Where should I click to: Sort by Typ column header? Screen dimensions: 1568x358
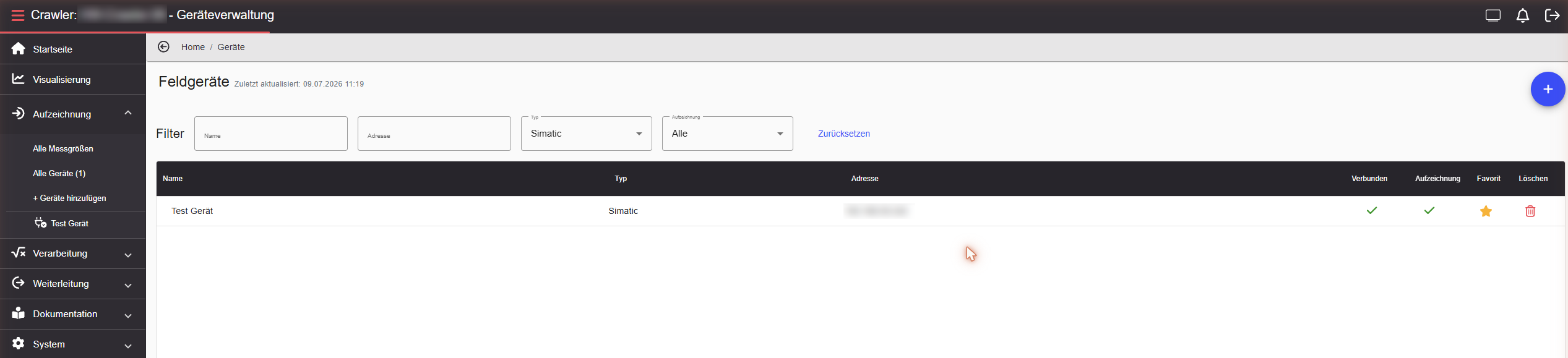point(621,179)
